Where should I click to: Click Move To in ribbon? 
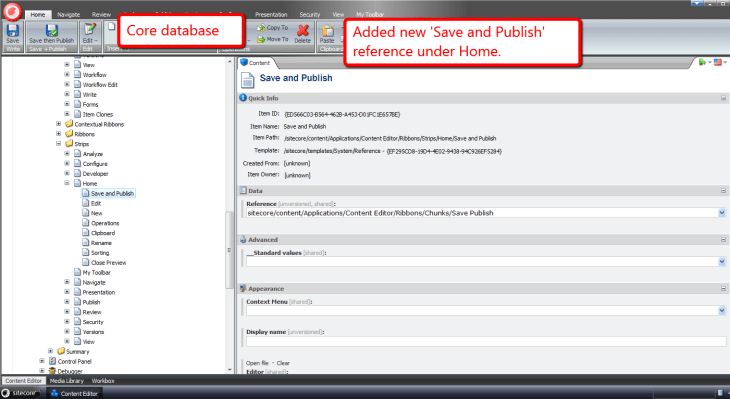point(273,40)
